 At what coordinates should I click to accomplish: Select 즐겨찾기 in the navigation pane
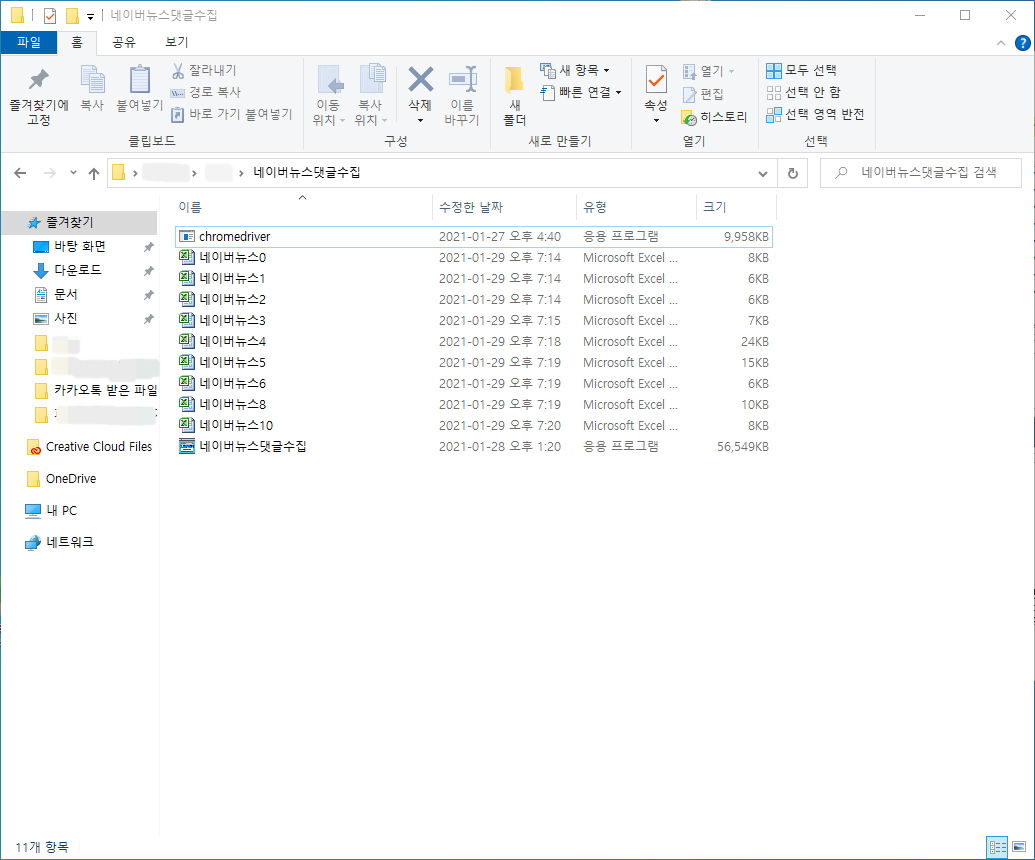79,223
